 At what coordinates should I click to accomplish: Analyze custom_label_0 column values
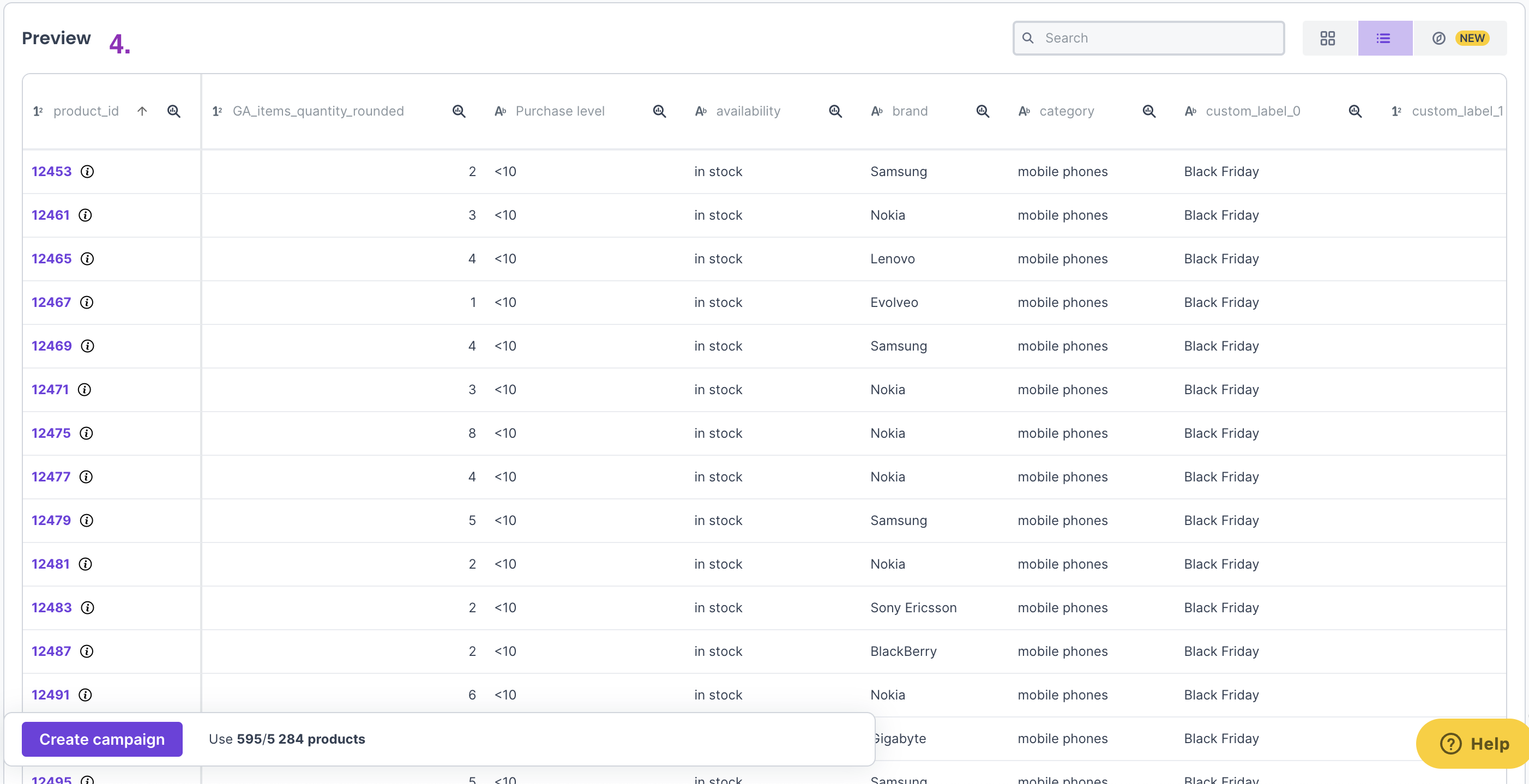1355,111
